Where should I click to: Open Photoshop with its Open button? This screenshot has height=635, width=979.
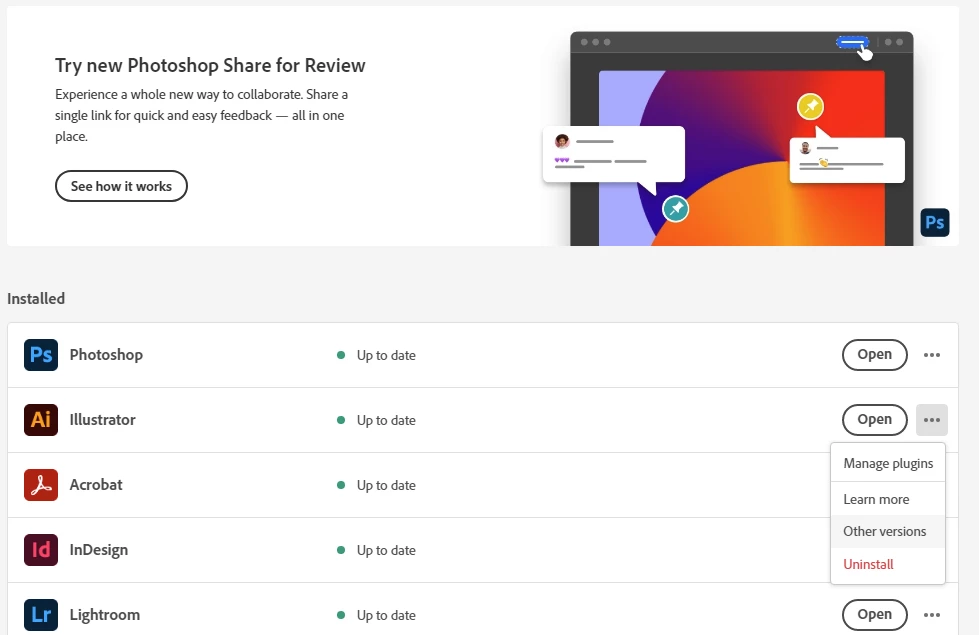pyautogui.click(x=874, y=355)
